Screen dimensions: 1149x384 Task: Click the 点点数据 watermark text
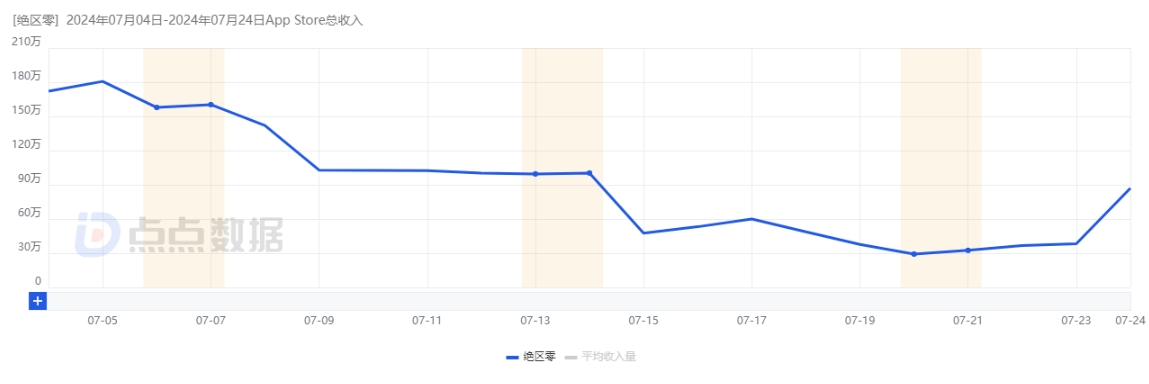pyautogui.click(x=205, y=235)
